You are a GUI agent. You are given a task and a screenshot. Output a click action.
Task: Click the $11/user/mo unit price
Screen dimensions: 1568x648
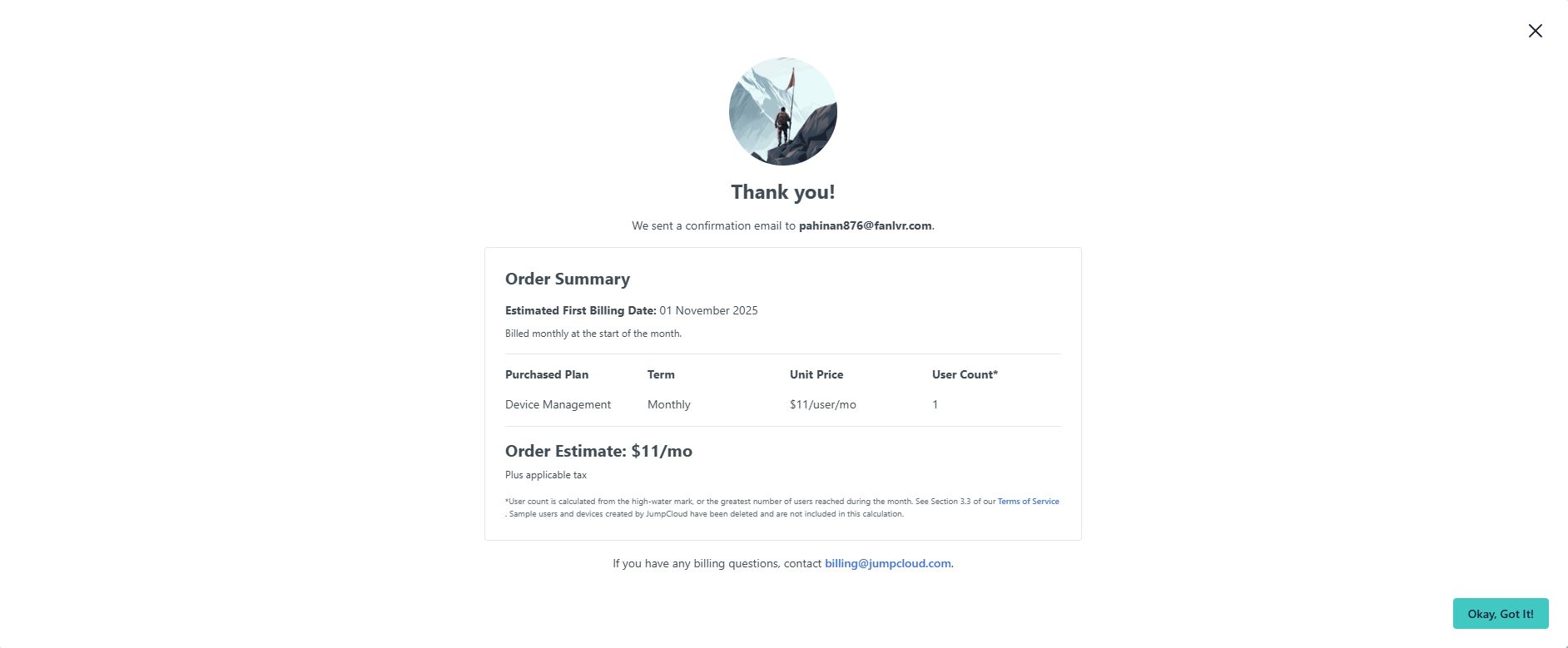point(822,404)
